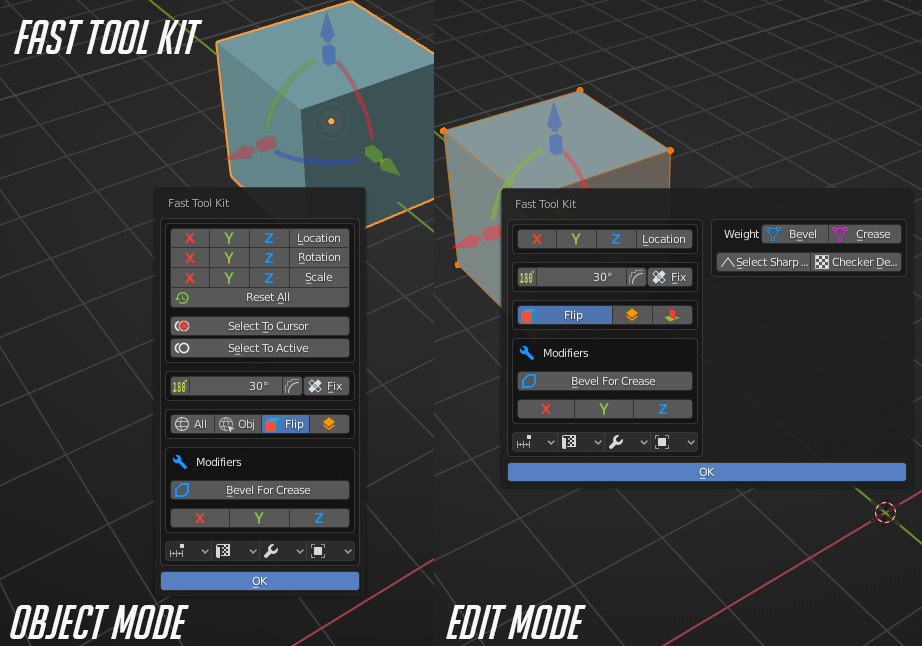Open checker texture dropdown in Edit Mode panel

[x=582, y=442]
